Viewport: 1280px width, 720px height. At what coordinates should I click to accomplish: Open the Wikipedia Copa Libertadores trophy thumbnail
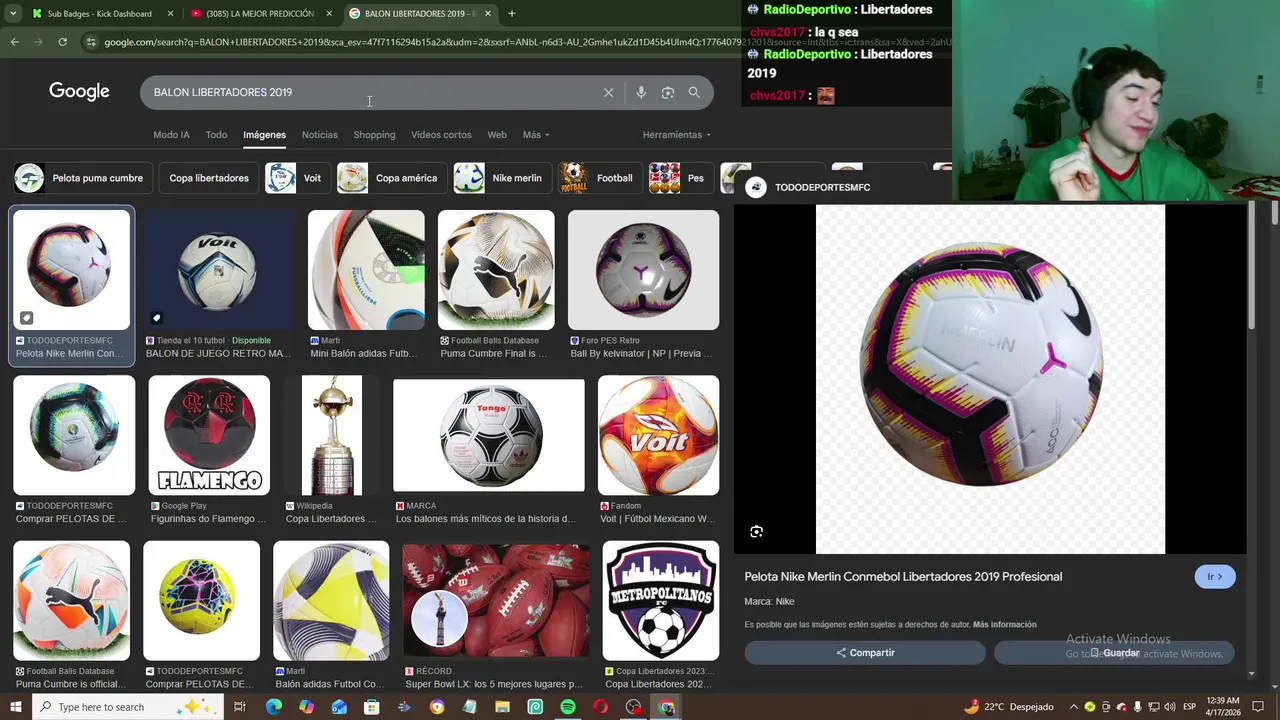[x=332, y=435]
